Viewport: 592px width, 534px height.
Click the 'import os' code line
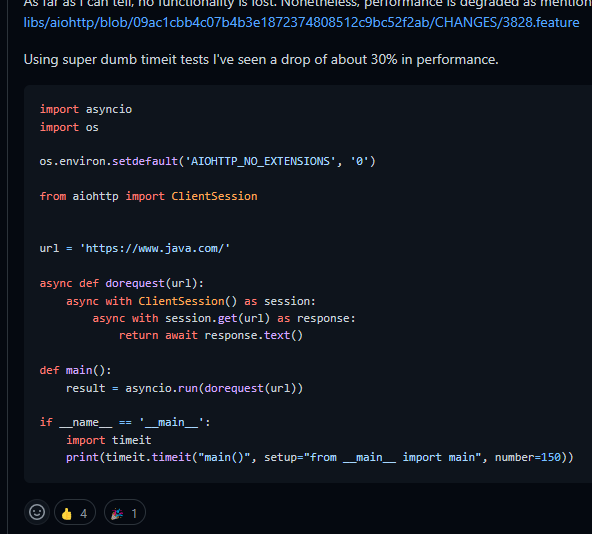coord(69,127)
